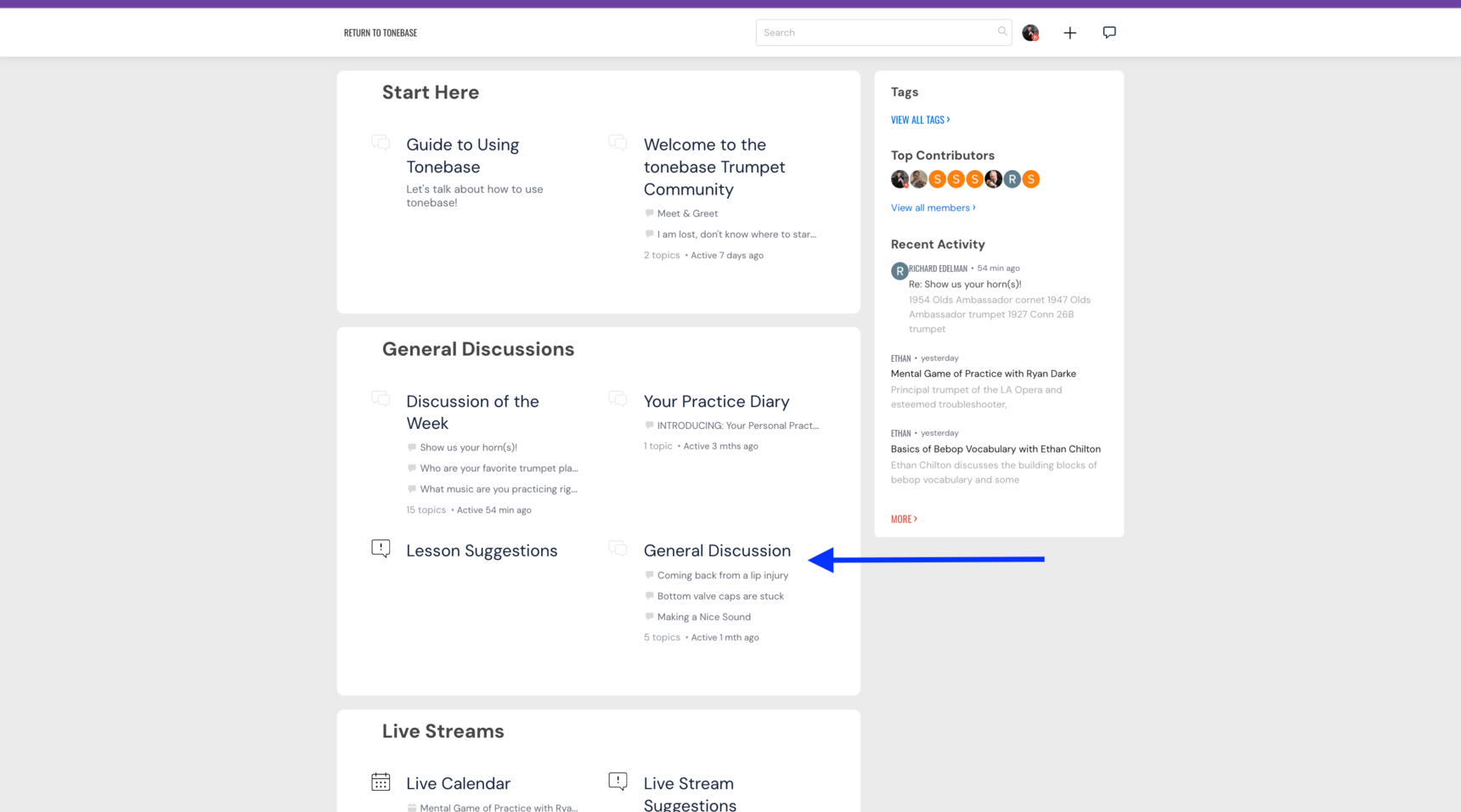Click the forum icon beside Guide to Using Tonebase
Screen dimensions: 1461x812
pyautogui.click(x=381, y=143)
